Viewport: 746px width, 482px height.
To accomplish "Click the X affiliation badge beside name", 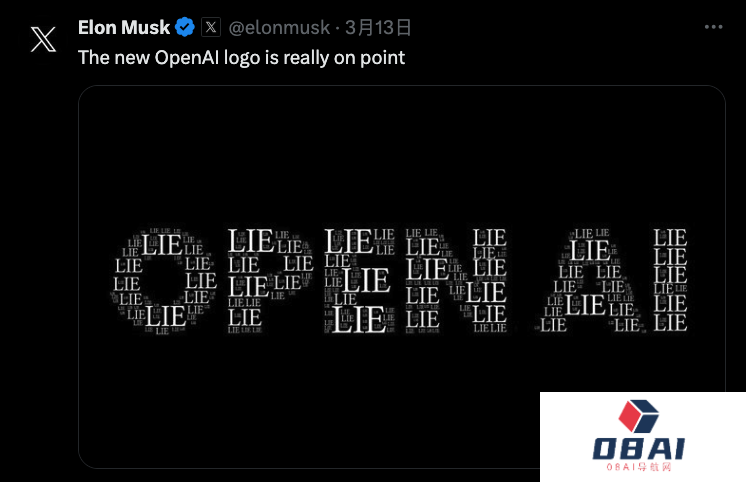I will [211, 27].
